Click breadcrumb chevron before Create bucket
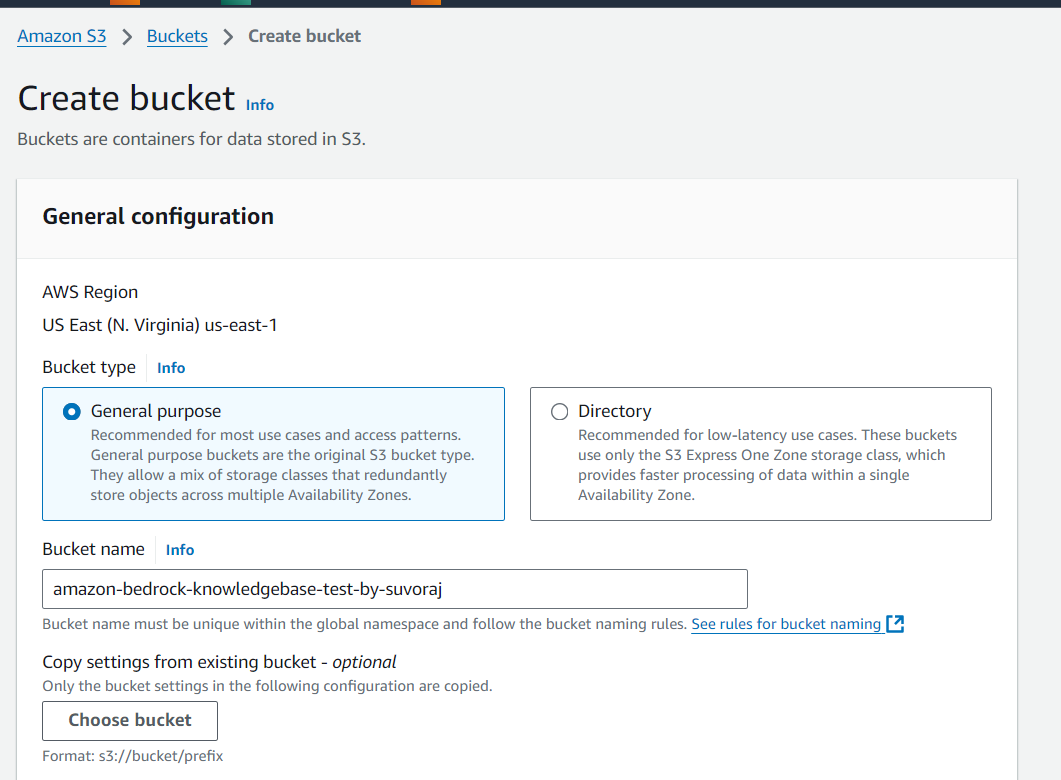This screenshot has height=780, width=1061. coord(227,36)
